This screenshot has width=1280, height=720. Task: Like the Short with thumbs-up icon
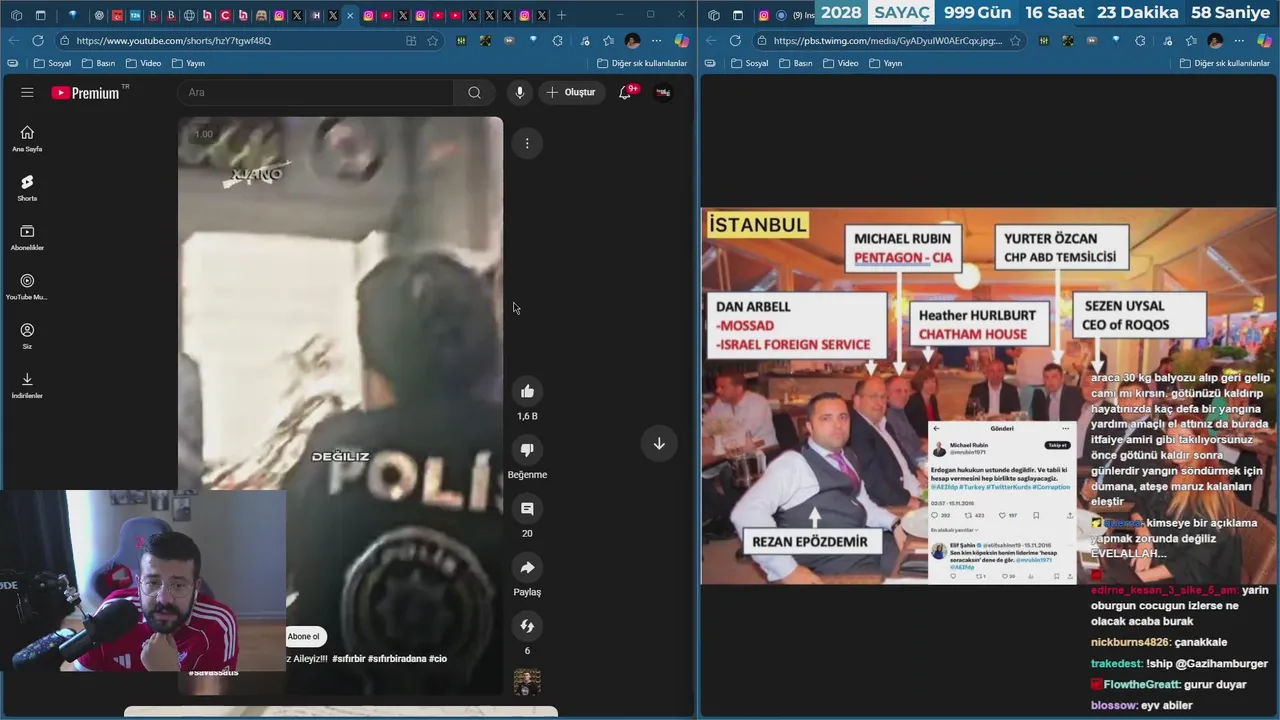tap(527, 391)
